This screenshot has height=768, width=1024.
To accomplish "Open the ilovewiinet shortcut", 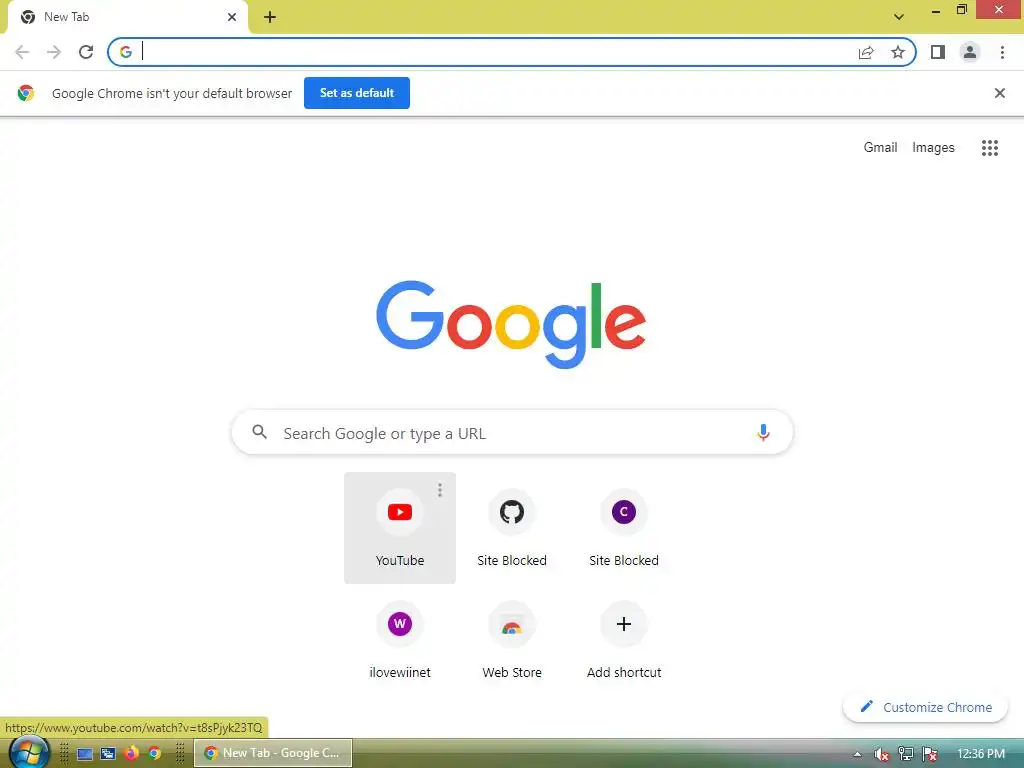I will (400, 639).
